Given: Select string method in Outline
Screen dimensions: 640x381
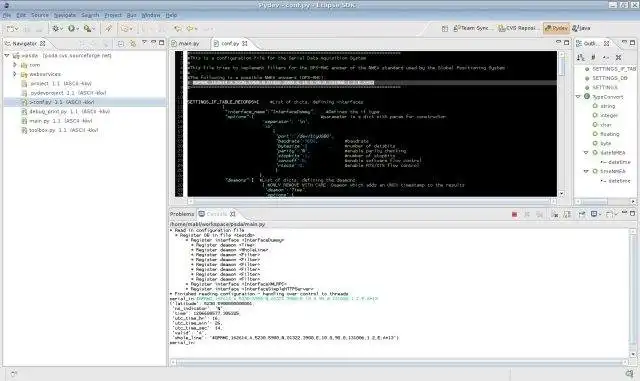Looking at the screenshot, I should click(x=604, y=106).
